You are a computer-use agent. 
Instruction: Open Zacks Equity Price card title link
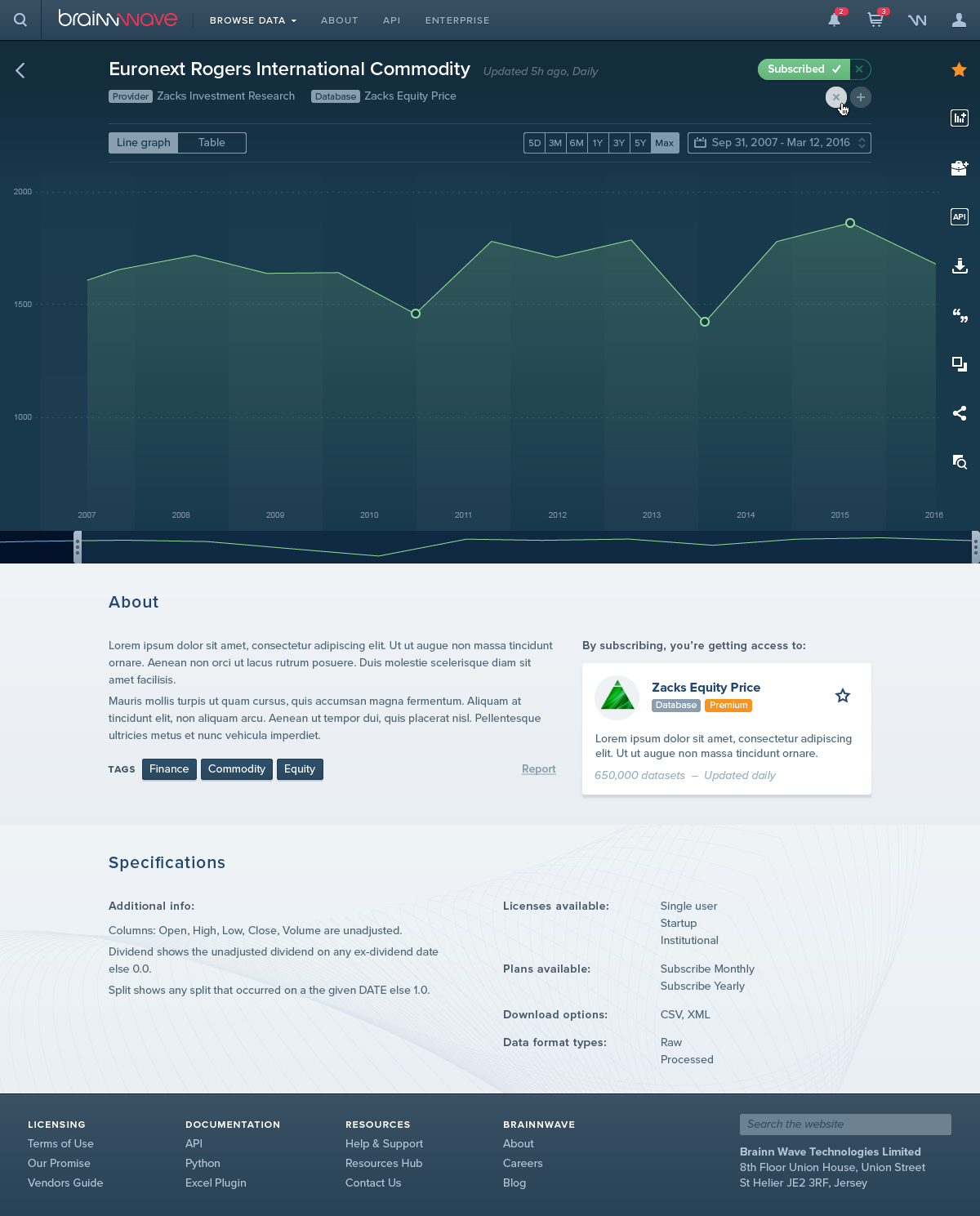pos(706,688)
